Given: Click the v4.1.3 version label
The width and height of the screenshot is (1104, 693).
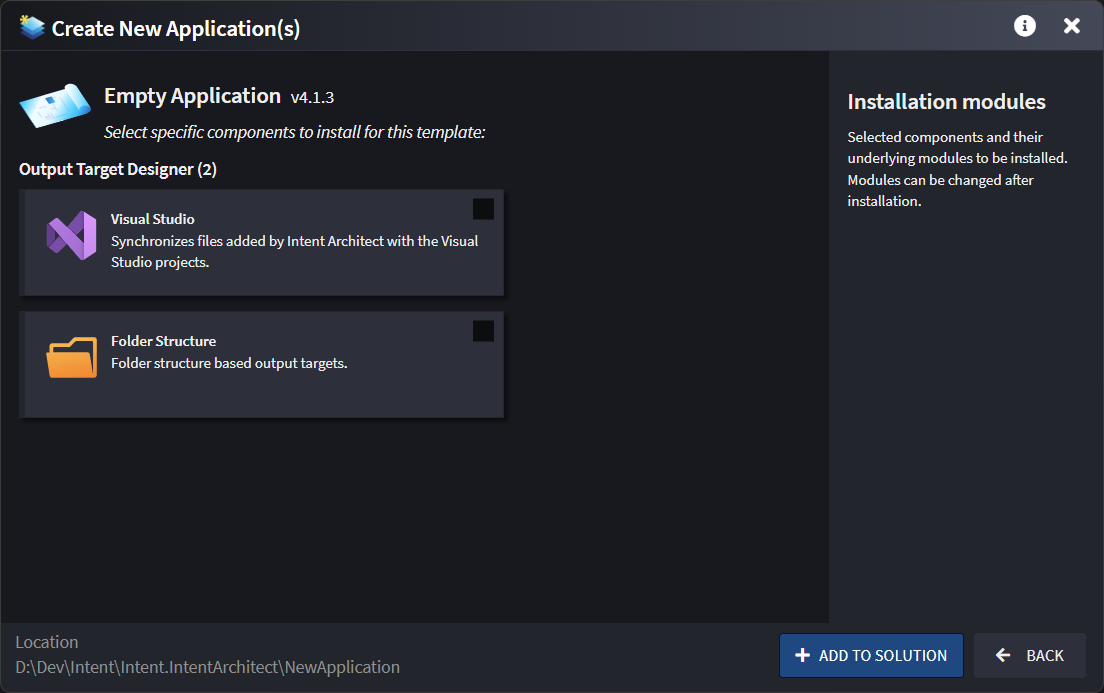Looking at the screenshot, I should (312, 98).
